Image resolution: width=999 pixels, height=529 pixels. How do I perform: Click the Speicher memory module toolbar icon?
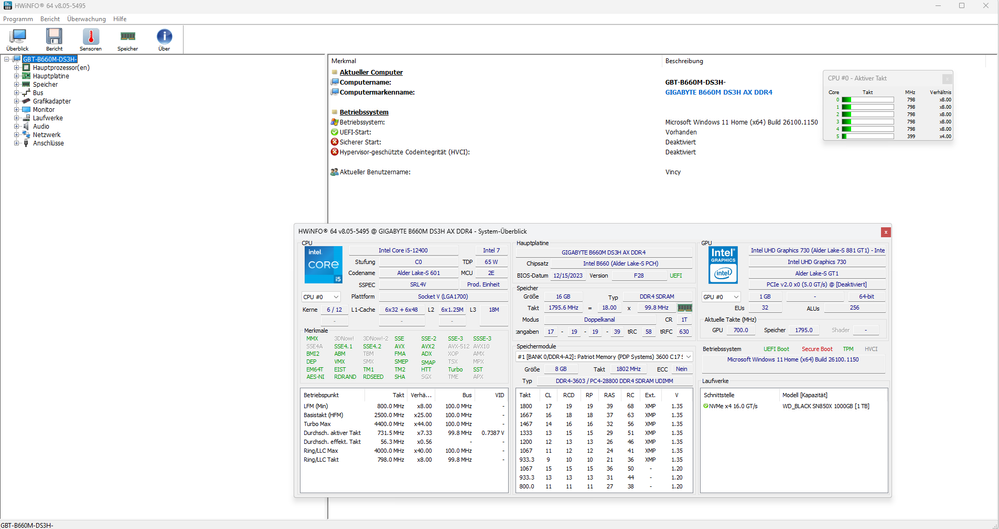[x=128, y=37]
